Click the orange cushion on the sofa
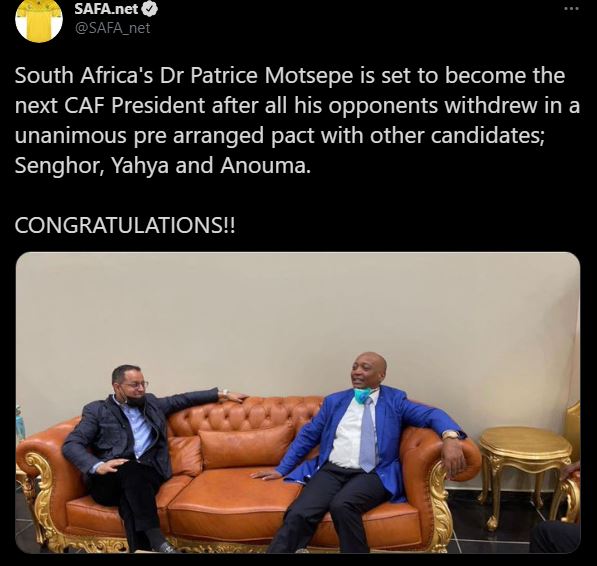 pyautogui.click(x=246, y=445)
